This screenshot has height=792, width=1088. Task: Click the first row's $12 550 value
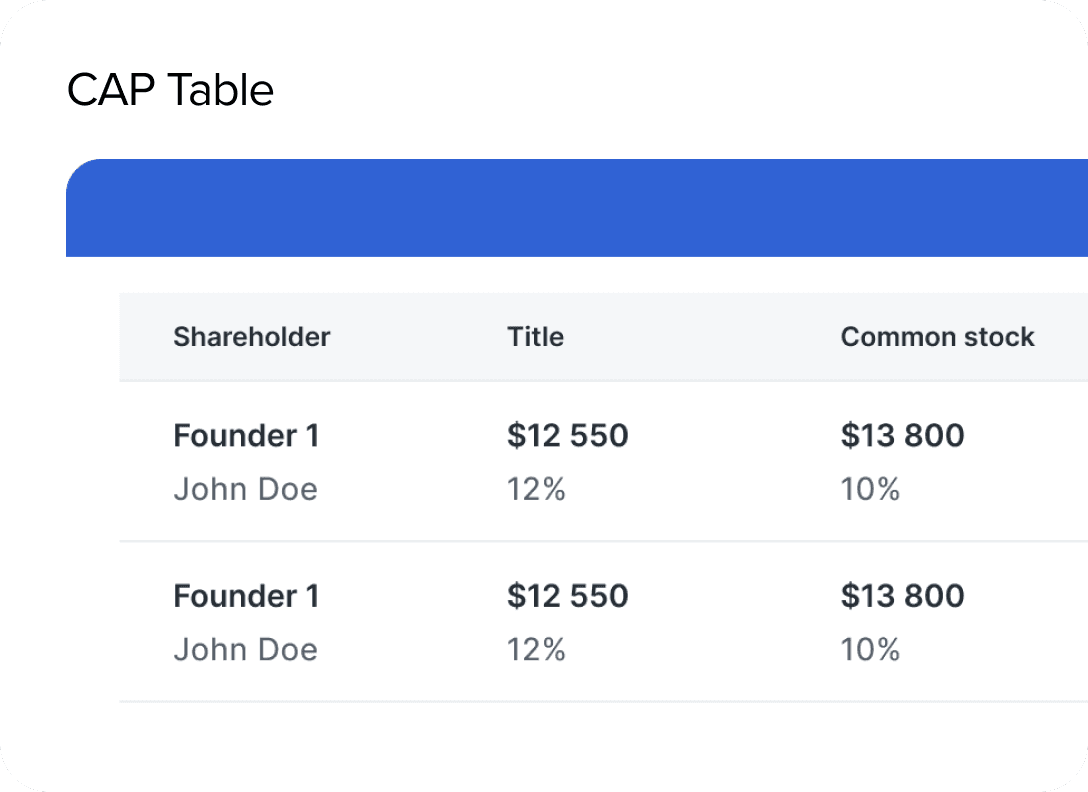pos(567,436)
